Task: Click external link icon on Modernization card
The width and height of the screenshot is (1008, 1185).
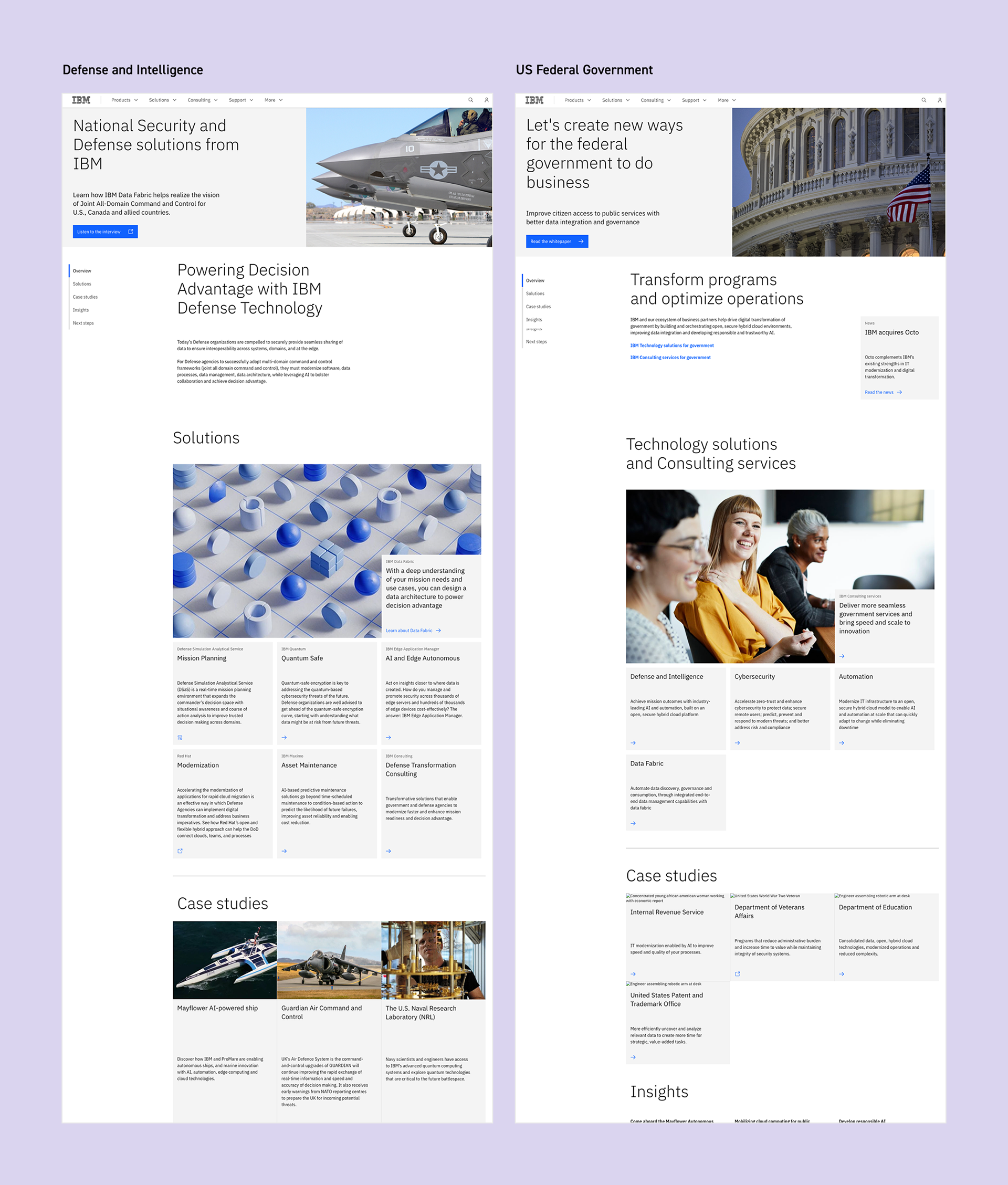Action: 180,851
